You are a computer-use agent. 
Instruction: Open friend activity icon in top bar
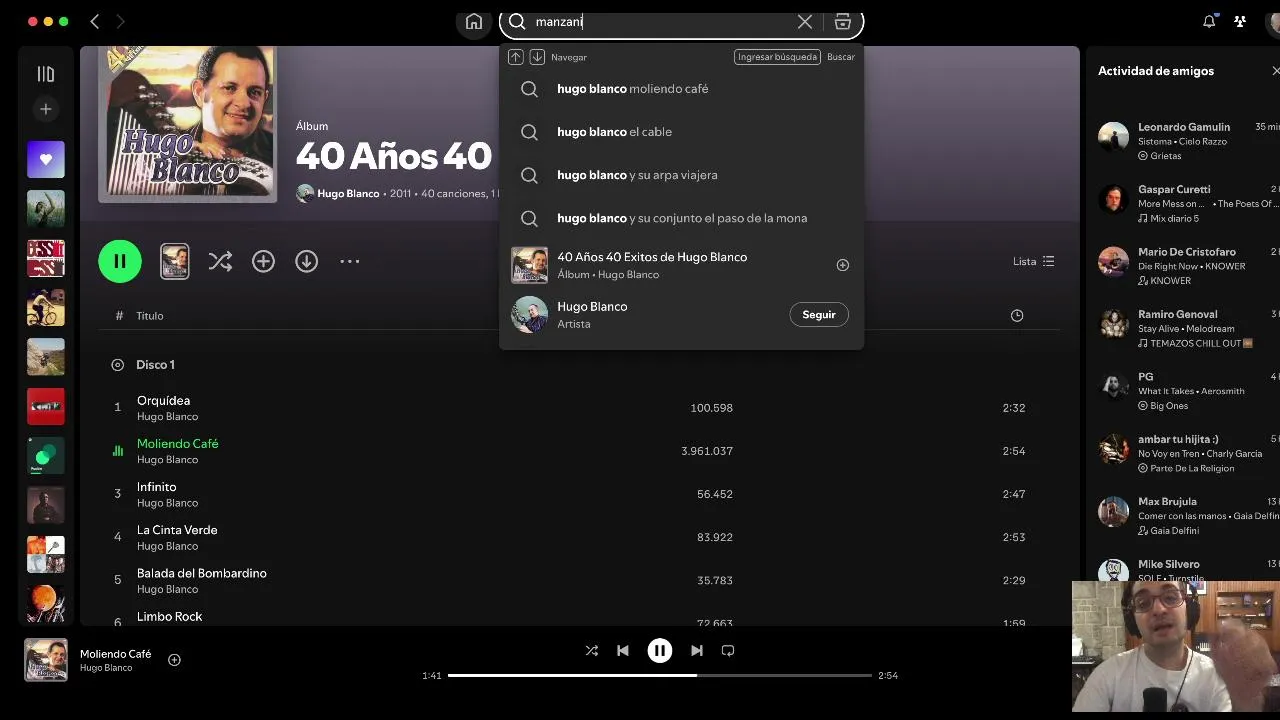coord(1240,21)
